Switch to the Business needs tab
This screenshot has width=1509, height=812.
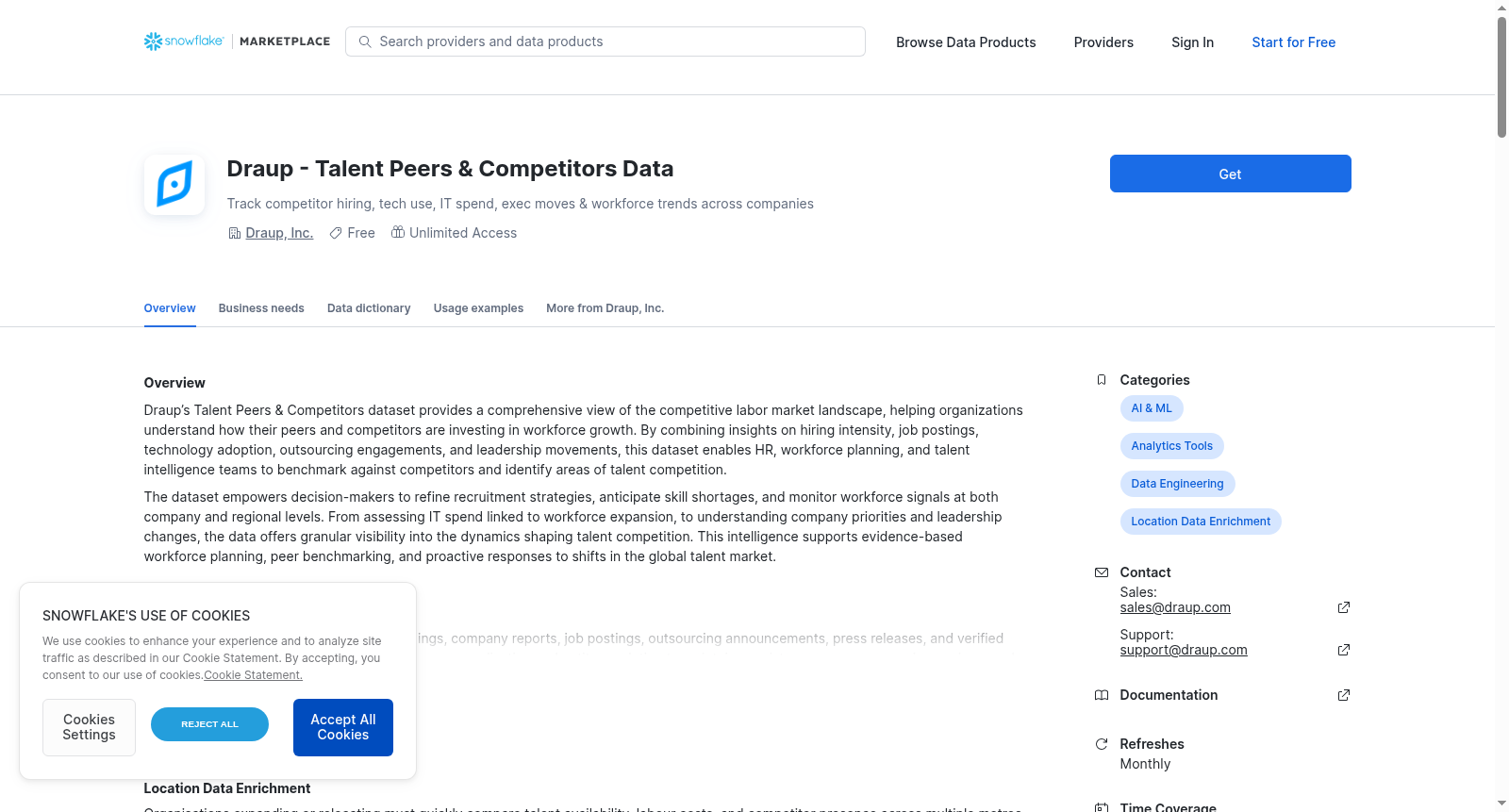[261, 308]
